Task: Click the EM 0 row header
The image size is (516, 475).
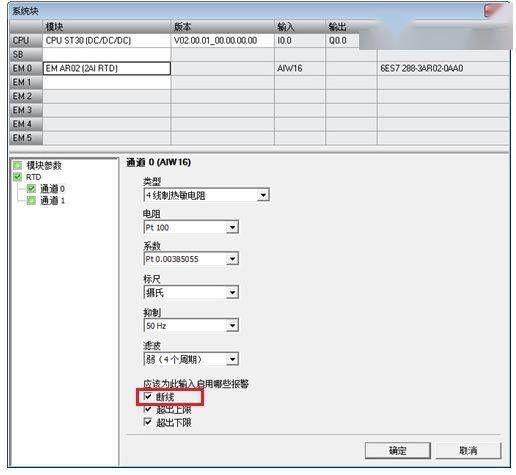Action: click(26, 68)
